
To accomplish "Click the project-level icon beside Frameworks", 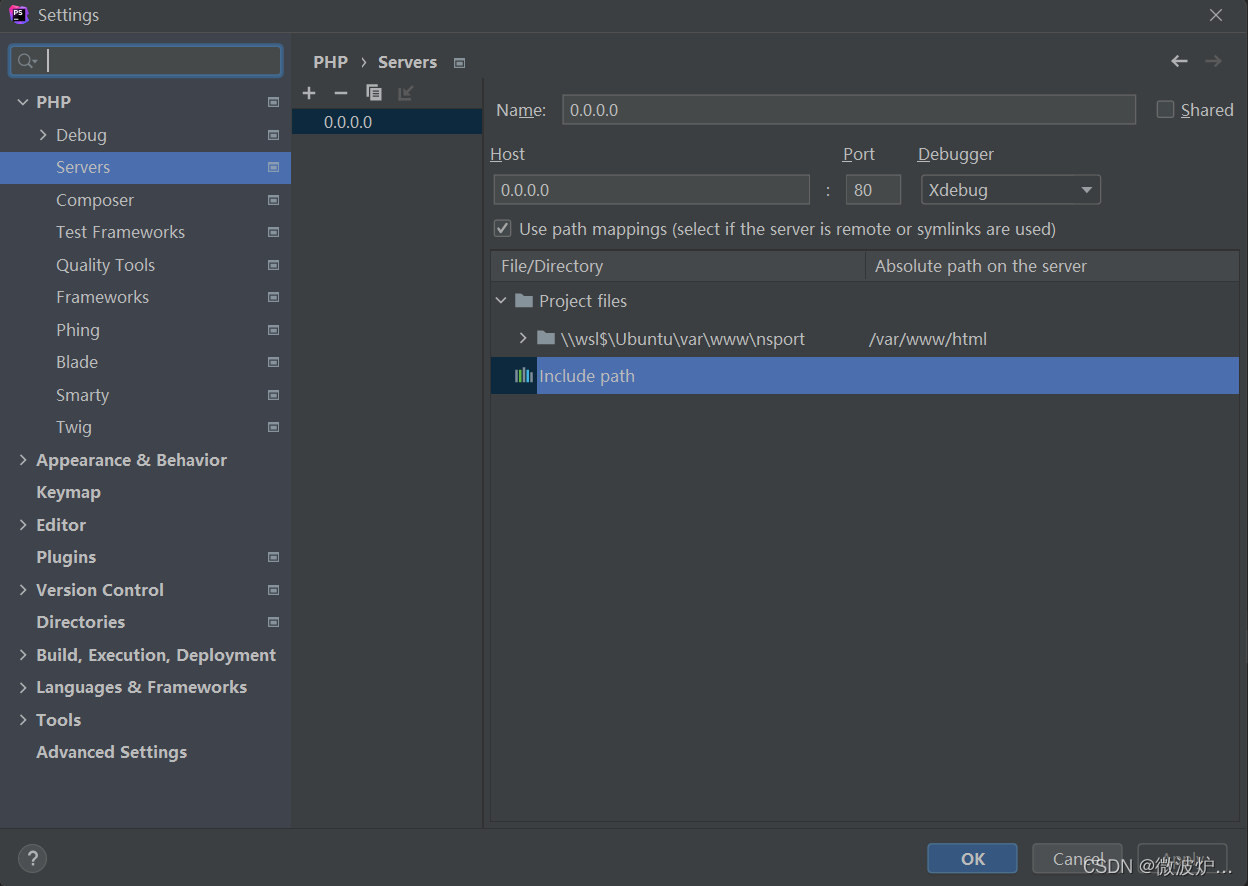I will click(273, 297).
